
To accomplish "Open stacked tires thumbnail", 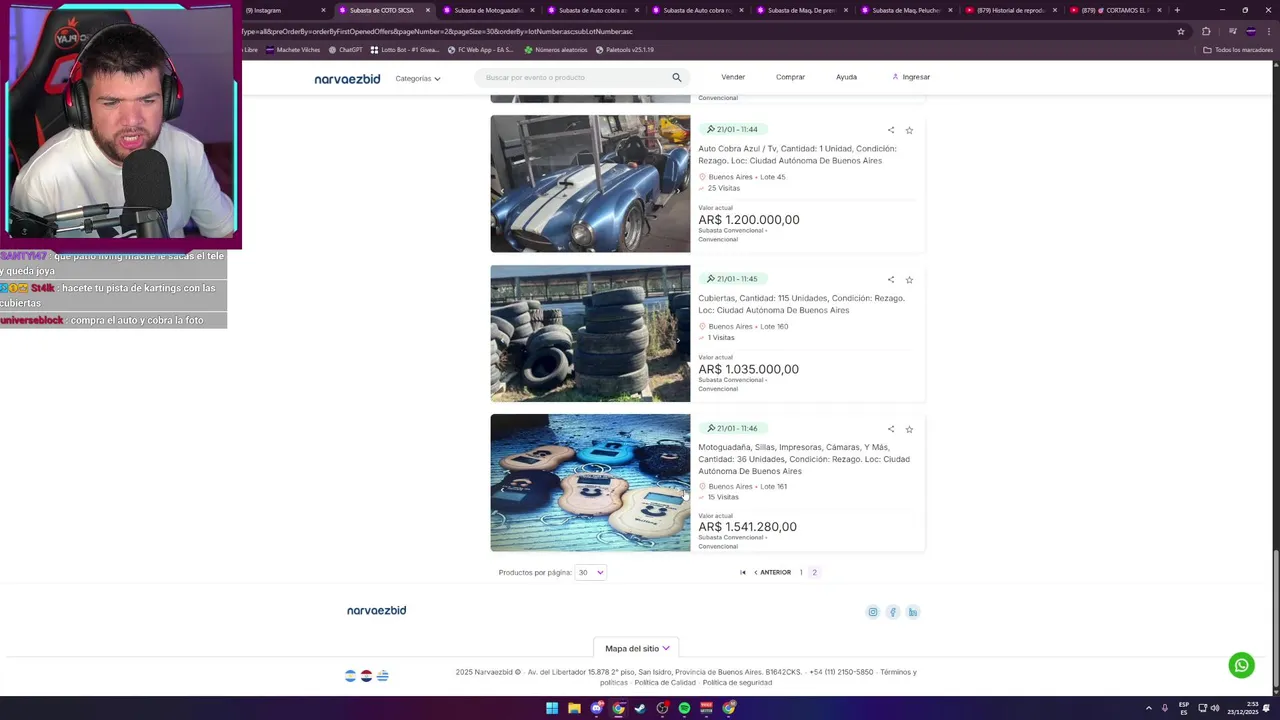I will (590, 333).
